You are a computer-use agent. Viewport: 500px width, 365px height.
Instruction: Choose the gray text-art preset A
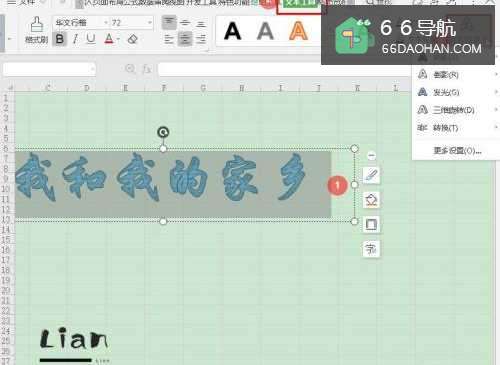coord(265,31)
